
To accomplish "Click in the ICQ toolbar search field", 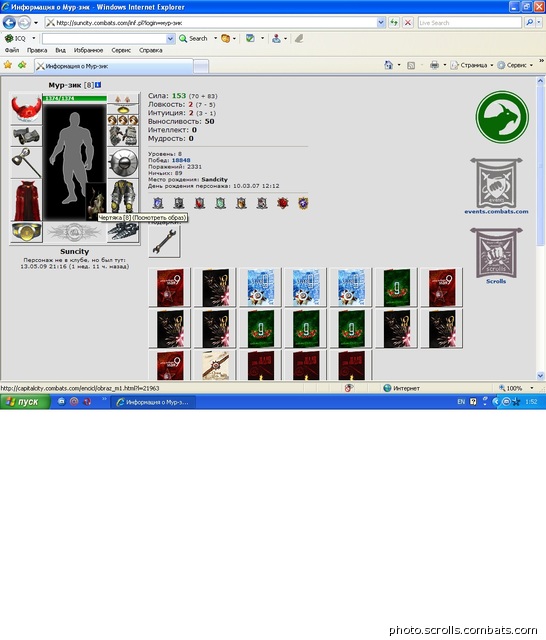I will 105,38.
